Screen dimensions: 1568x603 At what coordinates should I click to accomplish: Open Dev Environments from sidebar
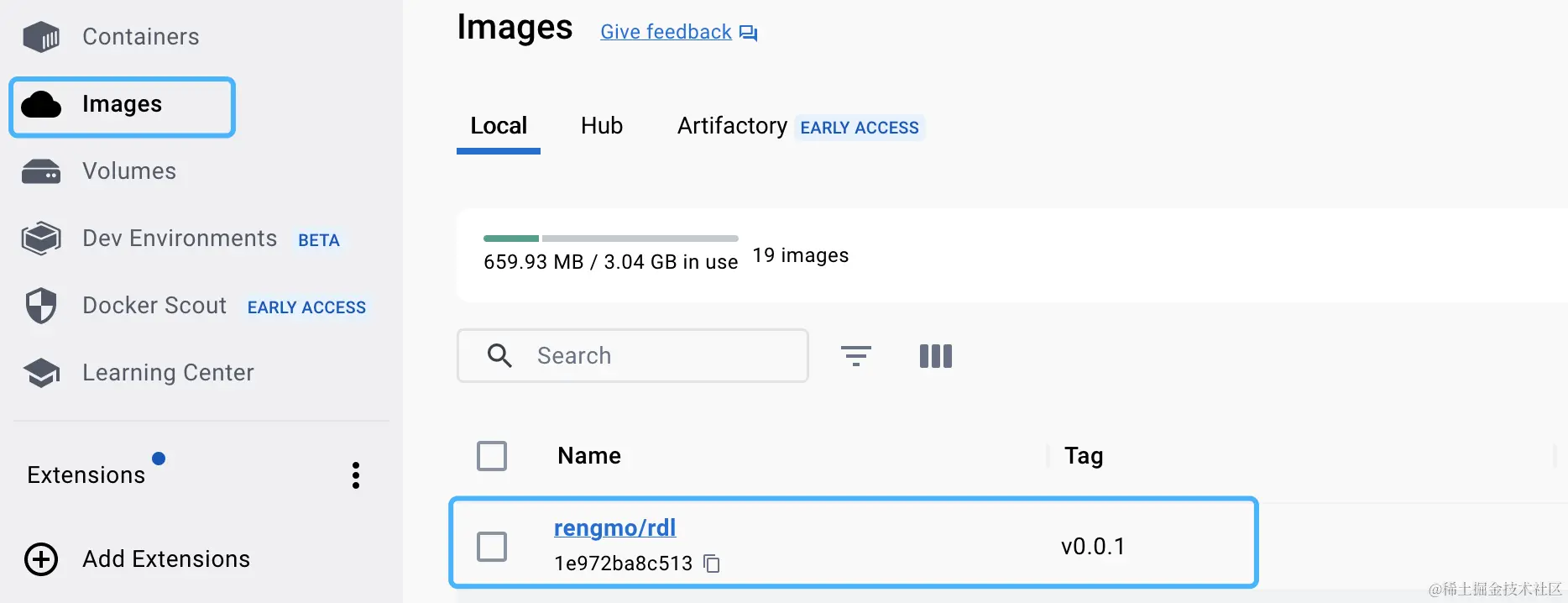tap(179, 239)
